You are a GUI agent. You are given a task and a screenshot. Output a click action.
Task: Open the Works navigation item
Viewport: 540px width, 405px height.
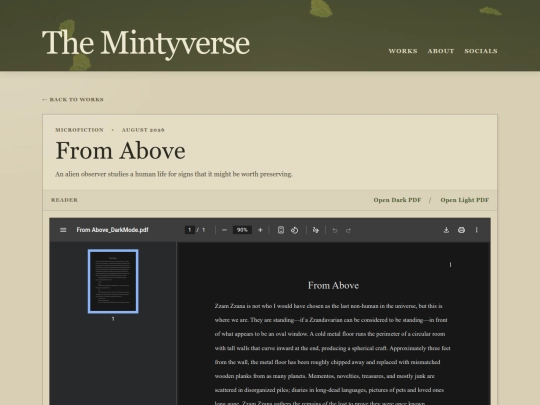point(403,51)
